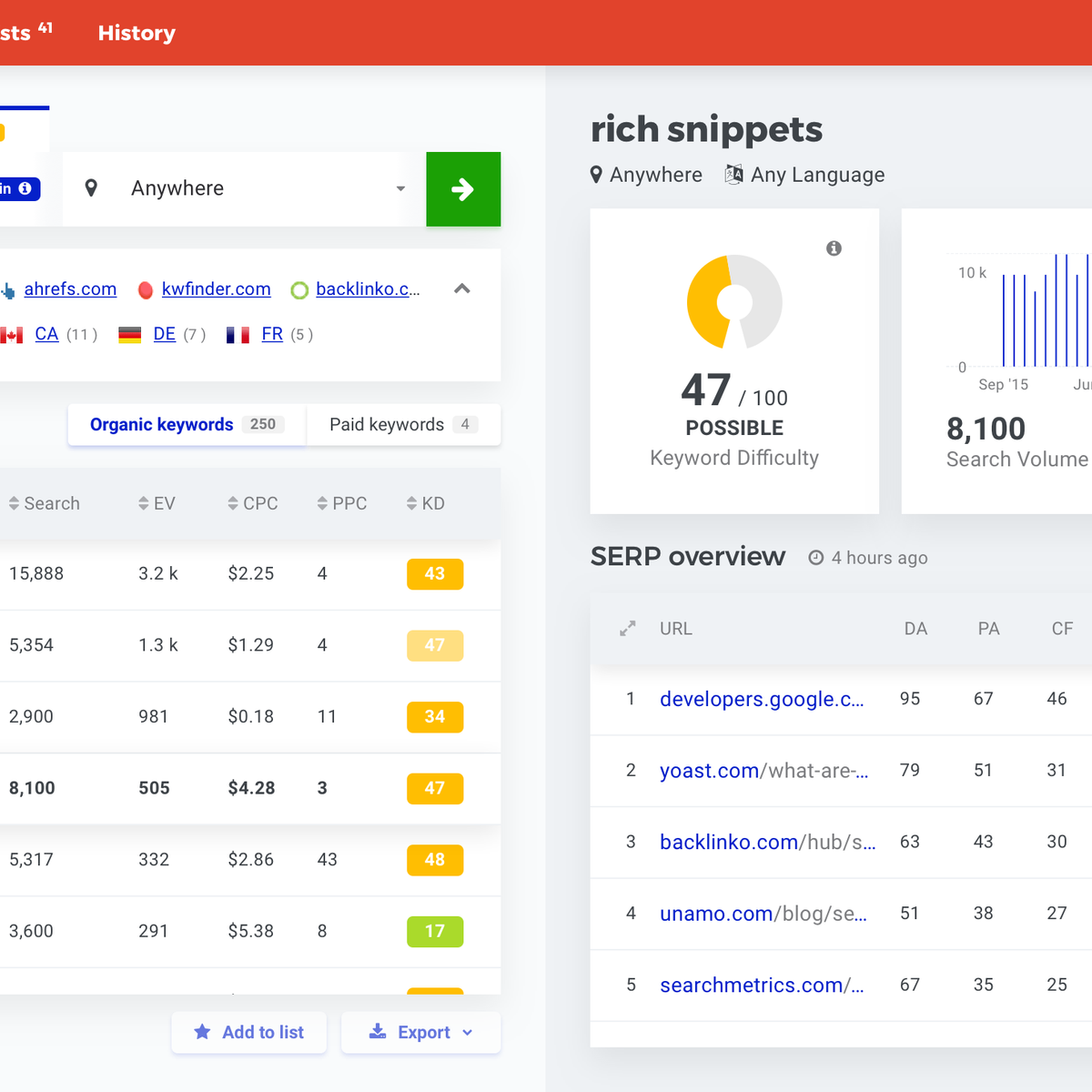Click the keyword difficulty info icon
Screen dimensions: 1092x1092
click(x=834, y=248)
